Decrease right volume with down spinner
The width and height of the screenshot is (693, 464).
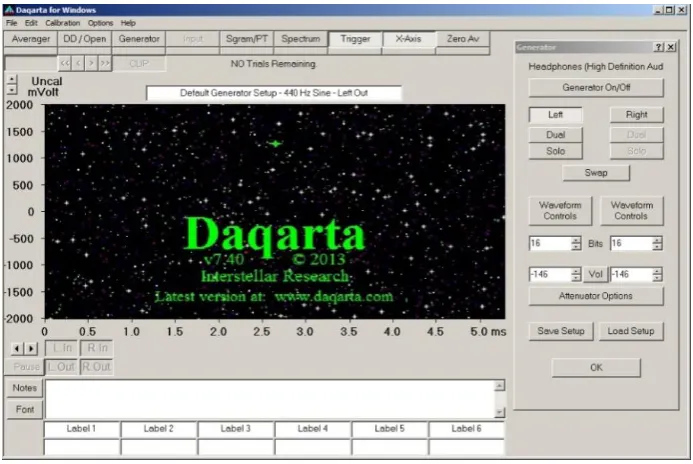click(657, 278)
